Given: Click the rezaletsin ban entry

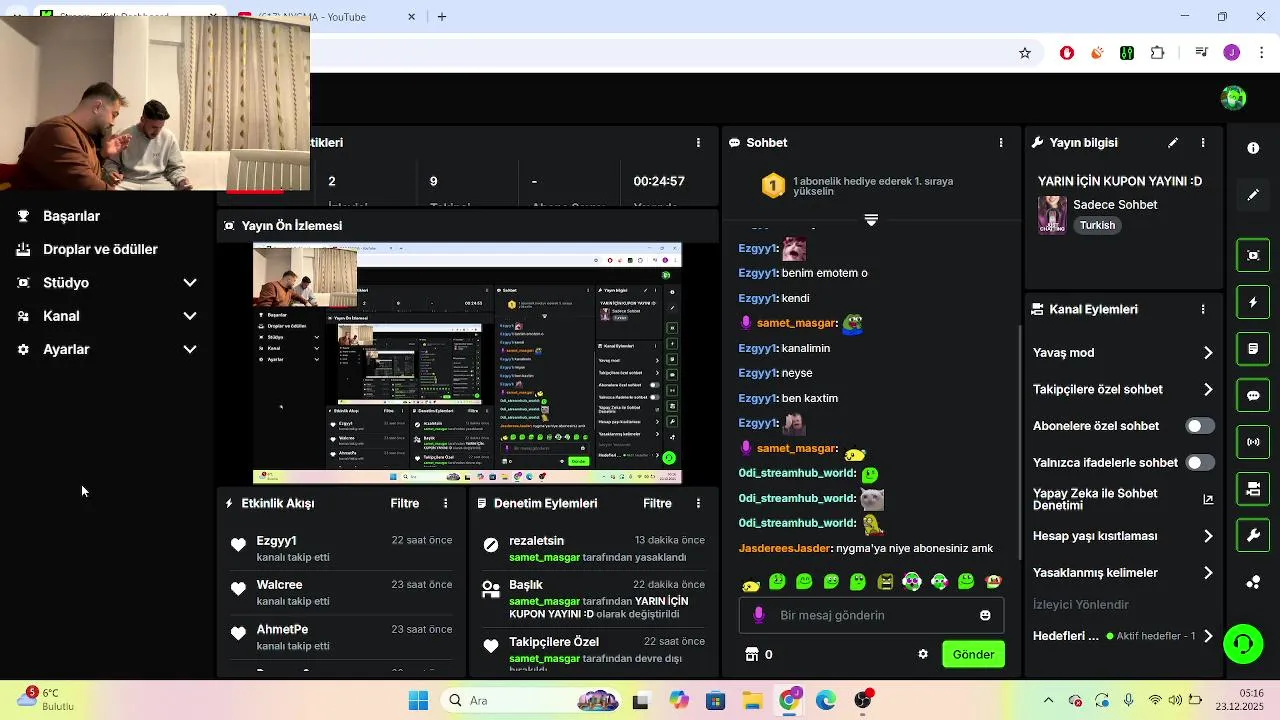Looking at the screenshot, I should click(594, 549).
